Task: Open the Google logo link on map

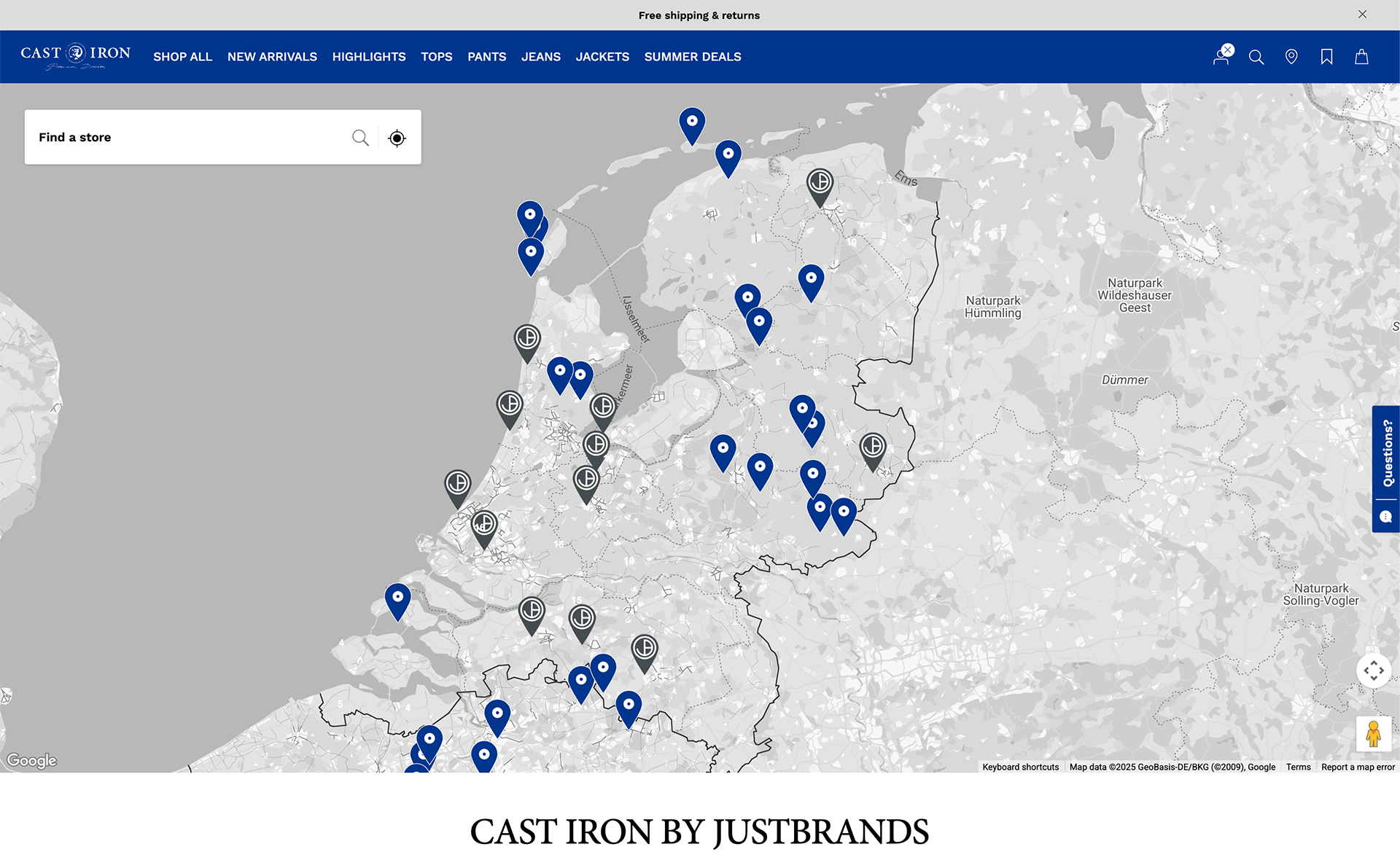Action: [x=32, y=760]
